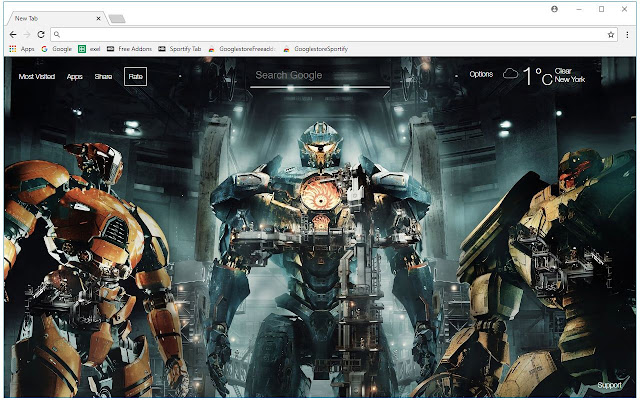Click the cloud weather icon
Screen dimensions: 640x400
[510, 74]
